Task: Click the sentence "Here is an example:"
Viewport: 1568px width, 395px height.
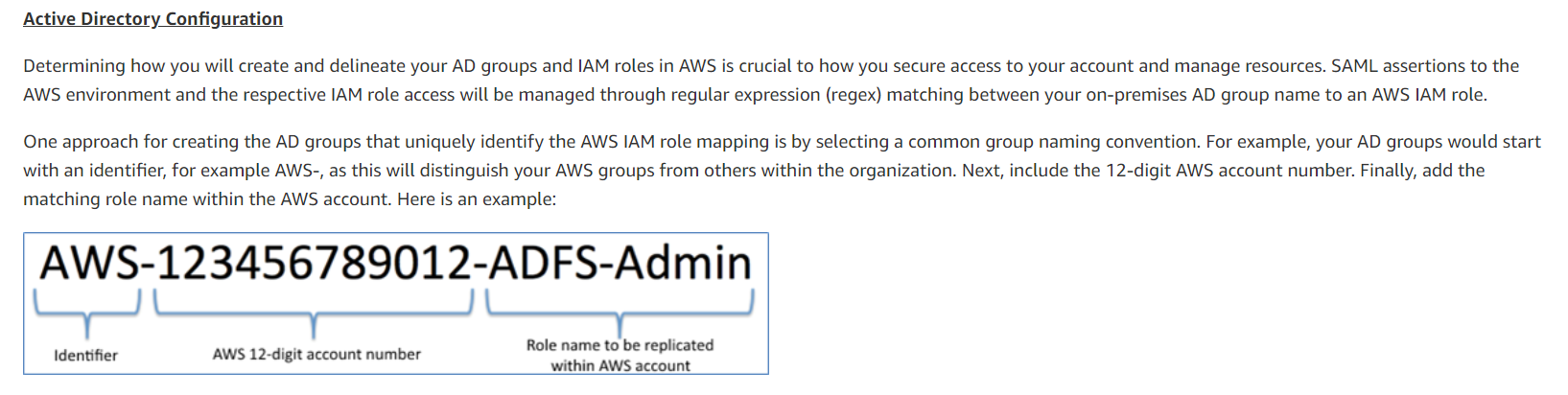Action: [x=477, y=199]
